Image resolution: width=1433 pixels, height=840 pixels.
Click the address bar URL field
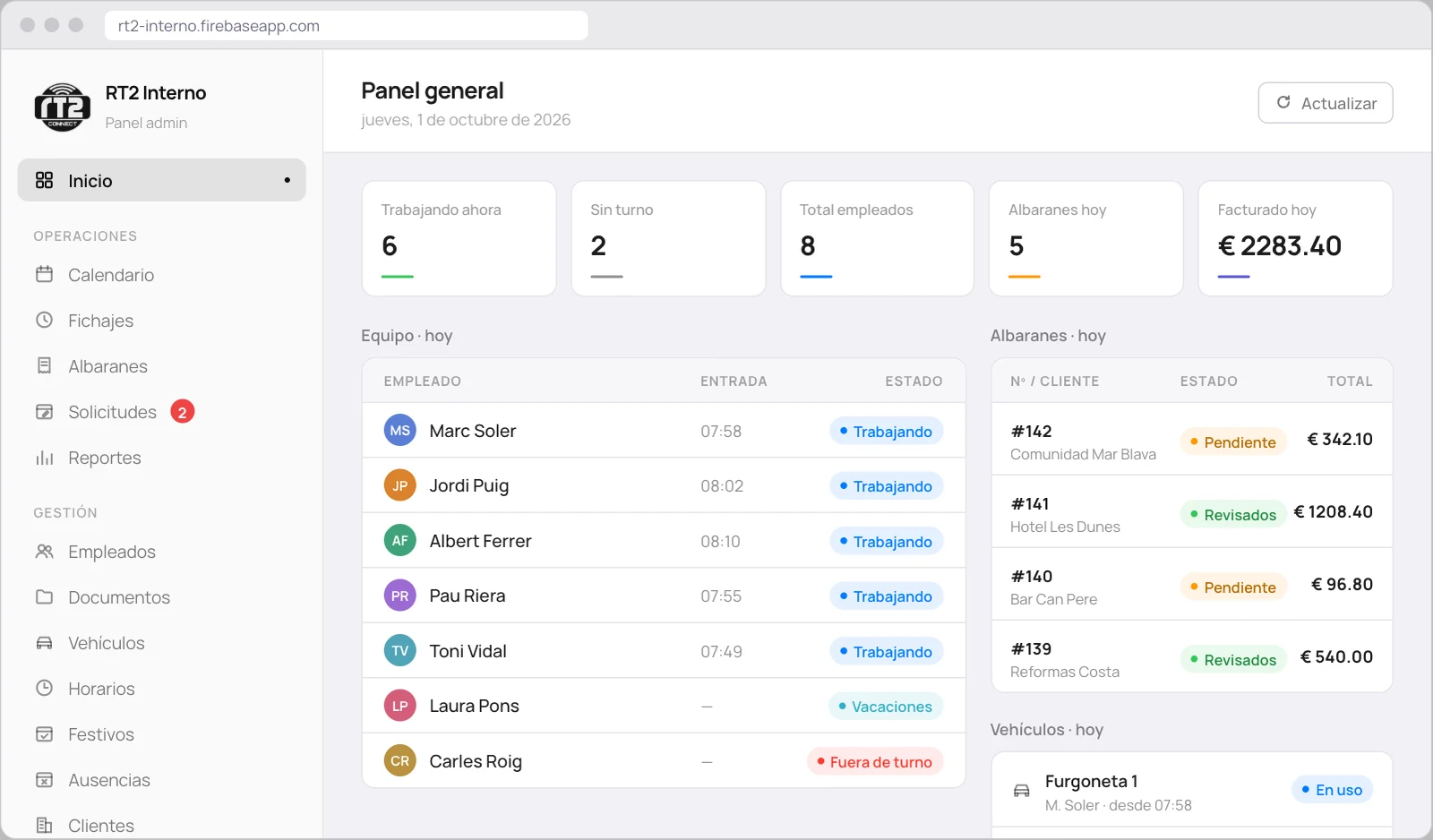coord(347,26)
